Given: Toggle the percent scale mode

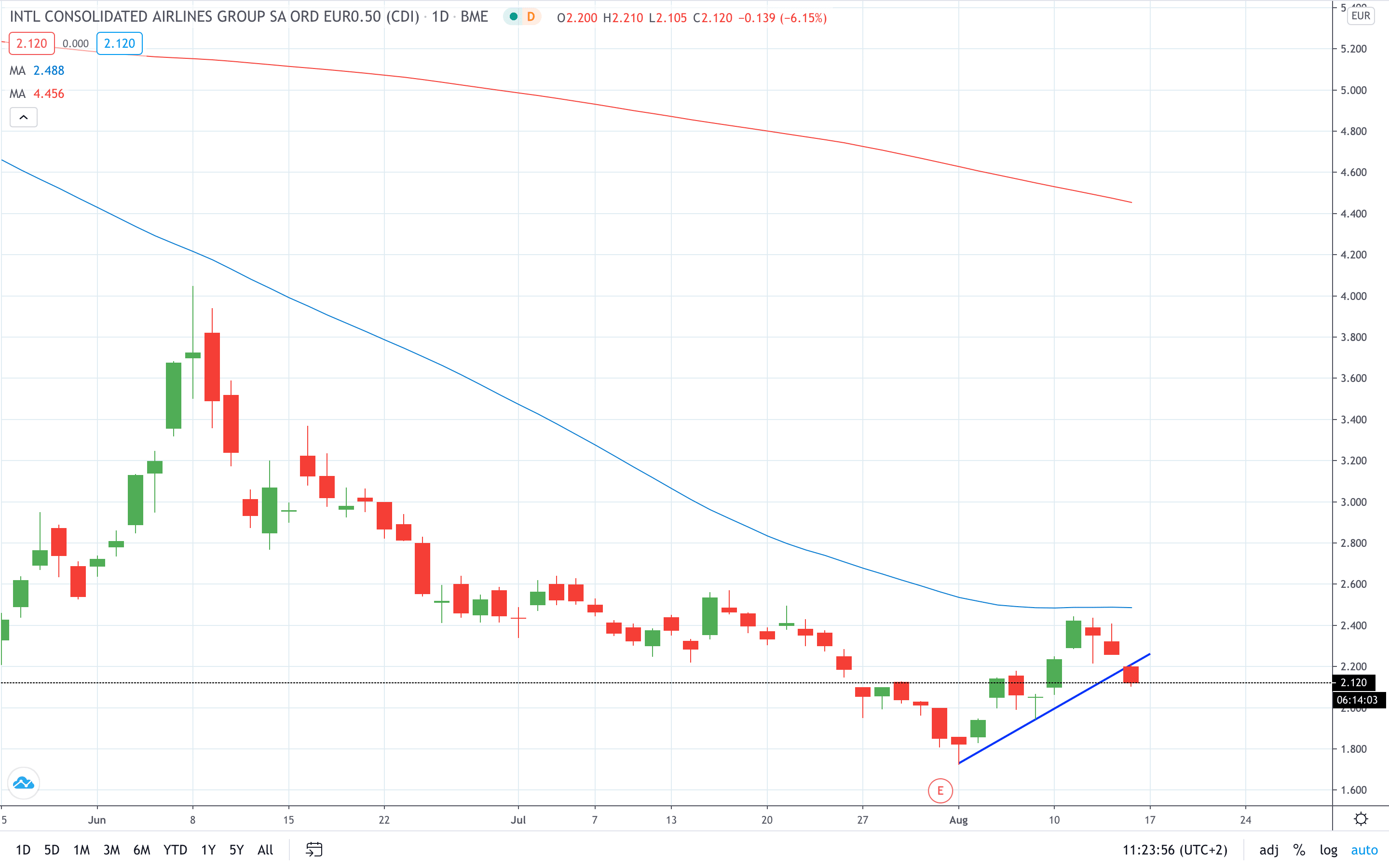Looking at the screenshot, I should [1299, 850].
